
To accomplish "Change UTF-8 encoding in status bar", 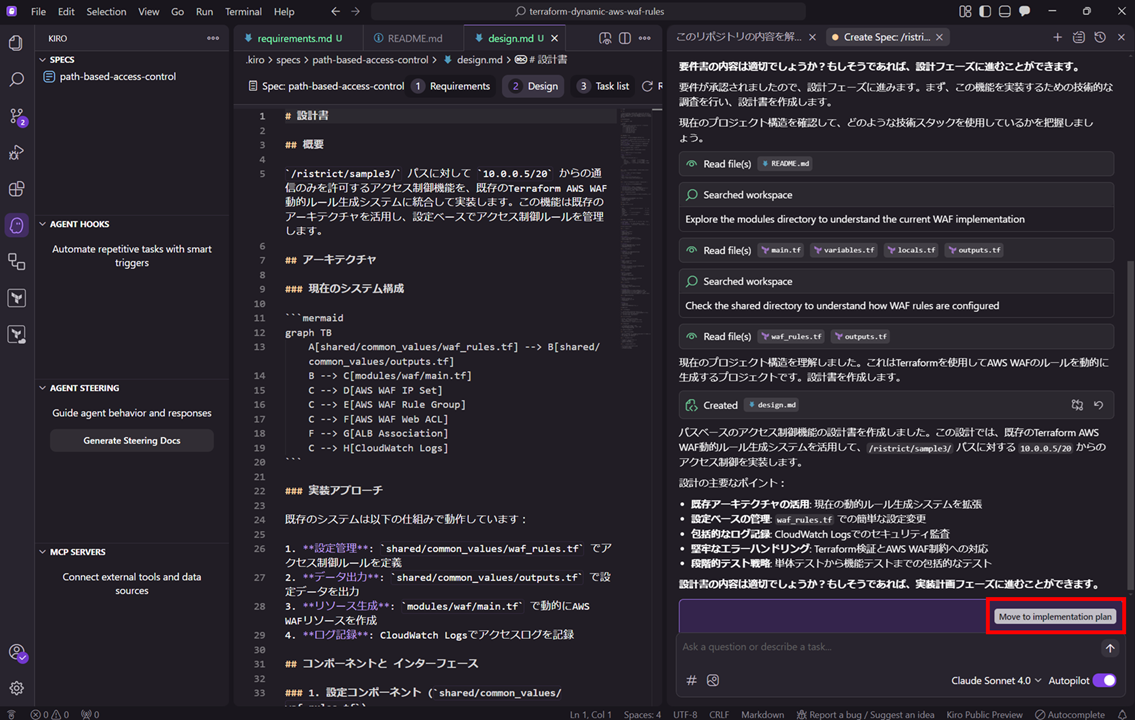I will point(685,714).
